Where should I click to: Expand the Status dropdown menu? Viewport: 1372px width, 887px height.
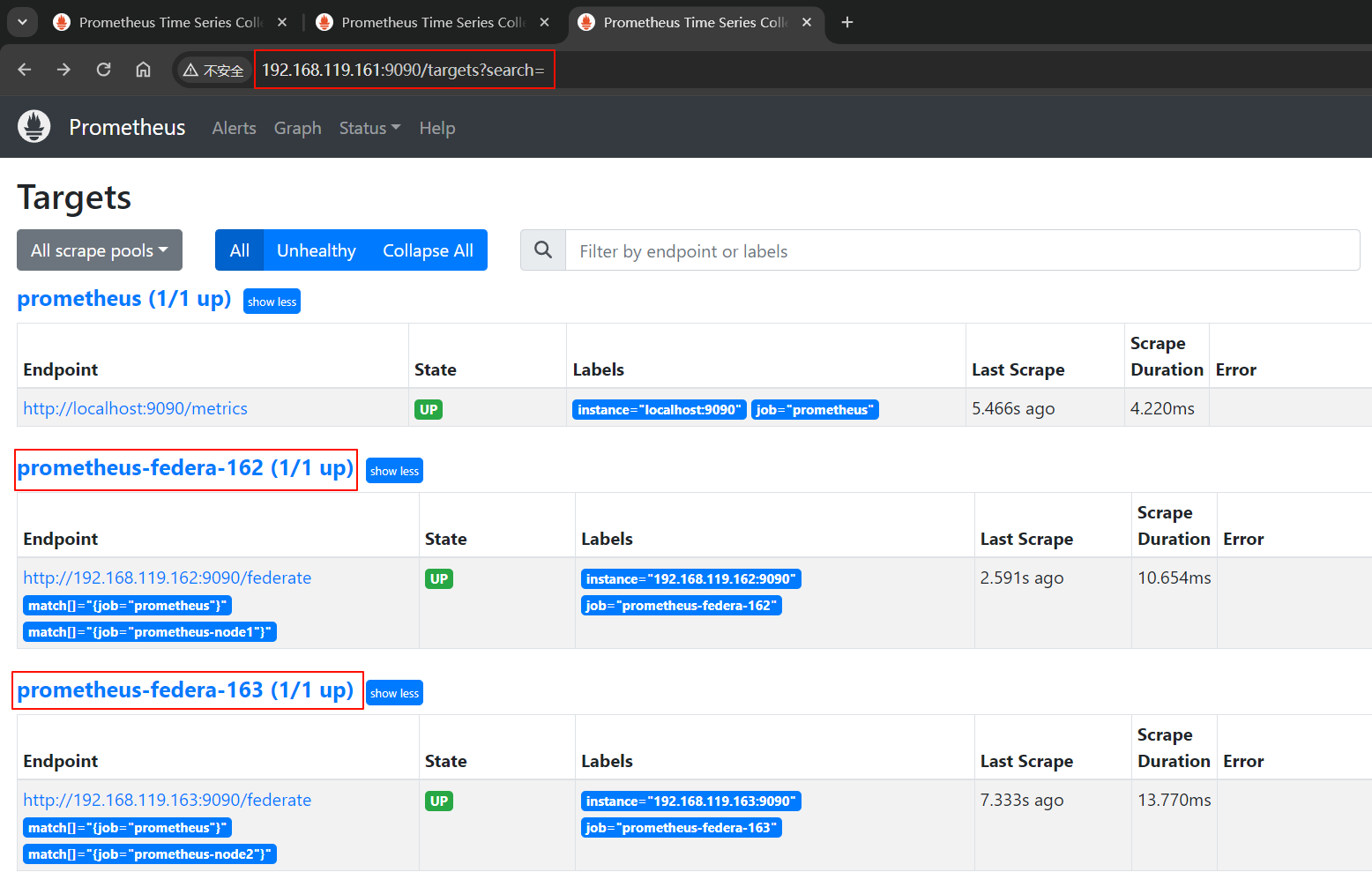[369, 128]
